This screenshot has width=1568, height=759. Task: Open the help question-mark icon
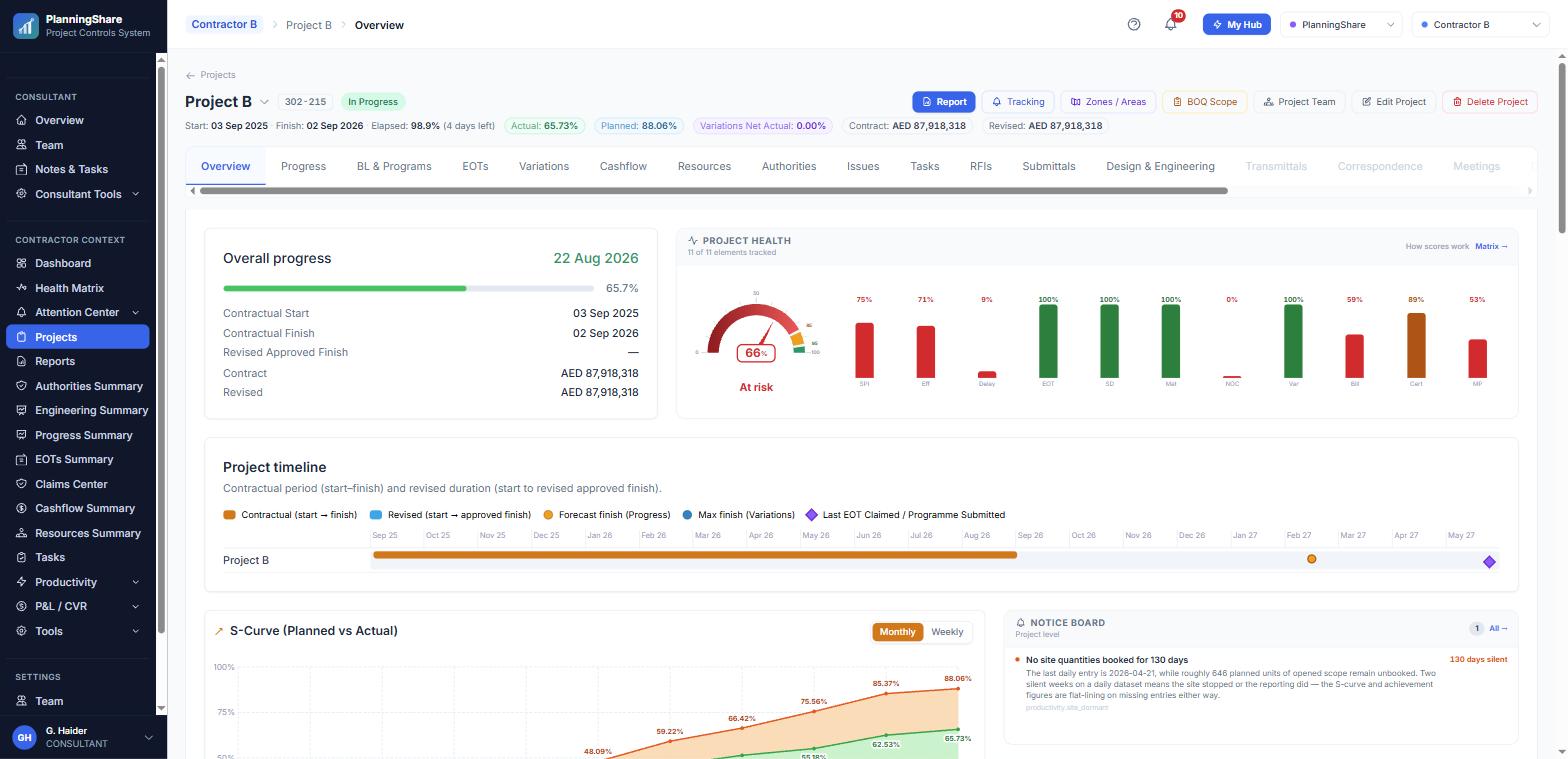click(1134, 25)
